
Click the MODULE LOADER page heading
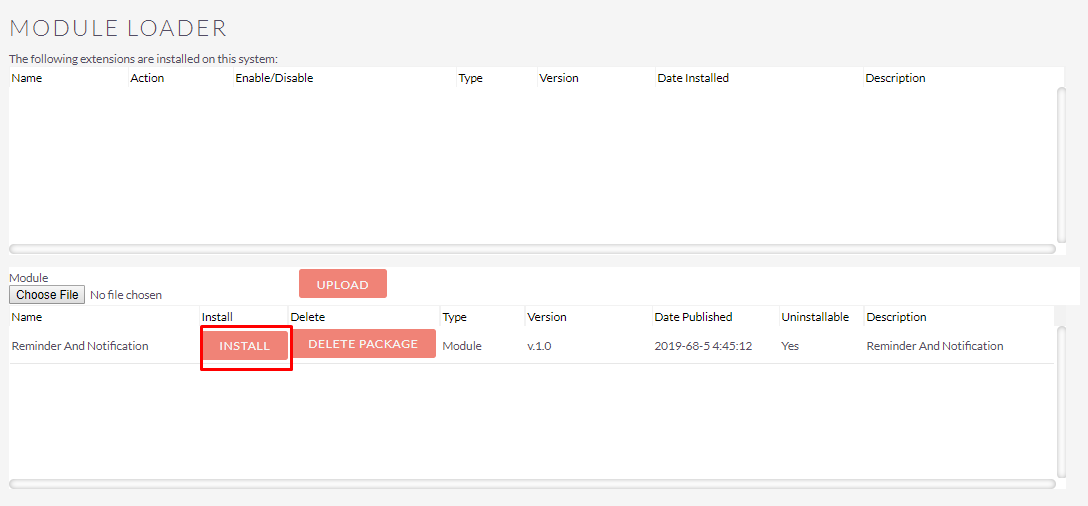point(118,28)
